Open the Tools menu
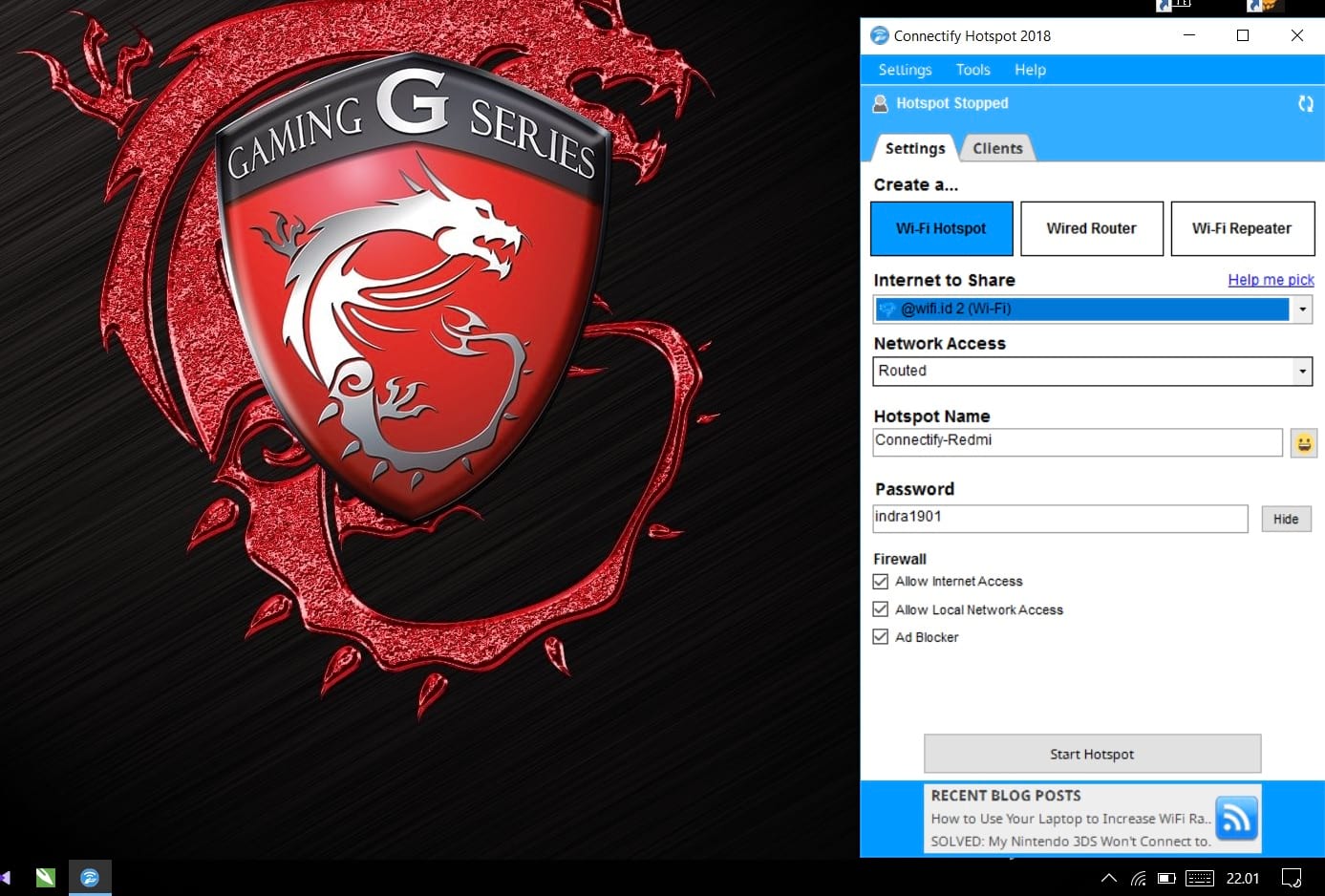1325x896 pixels. click(x=972, y=70)
